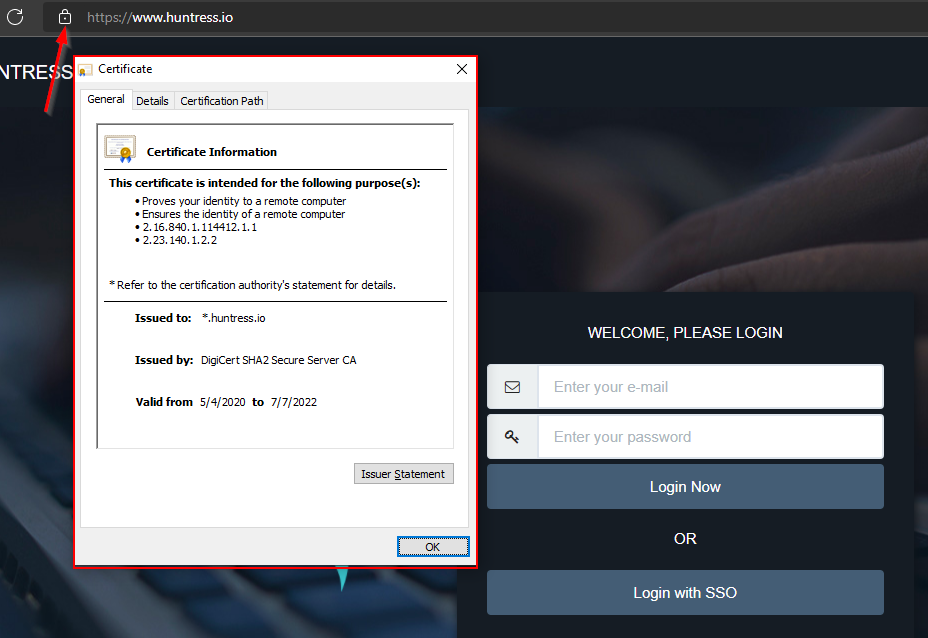
Task: Click the OID 2.16.840.1.114412.1.1 line
Action: [199, 227]
